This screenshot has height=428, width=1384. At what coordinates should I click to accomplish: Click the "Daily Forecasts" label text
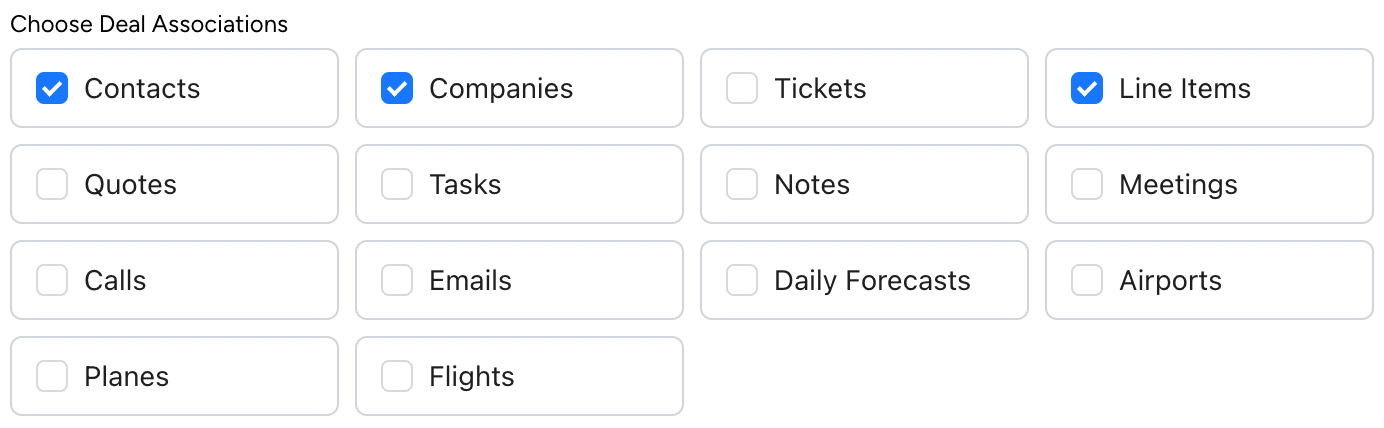pyautogui.click(x=872, y=280)
